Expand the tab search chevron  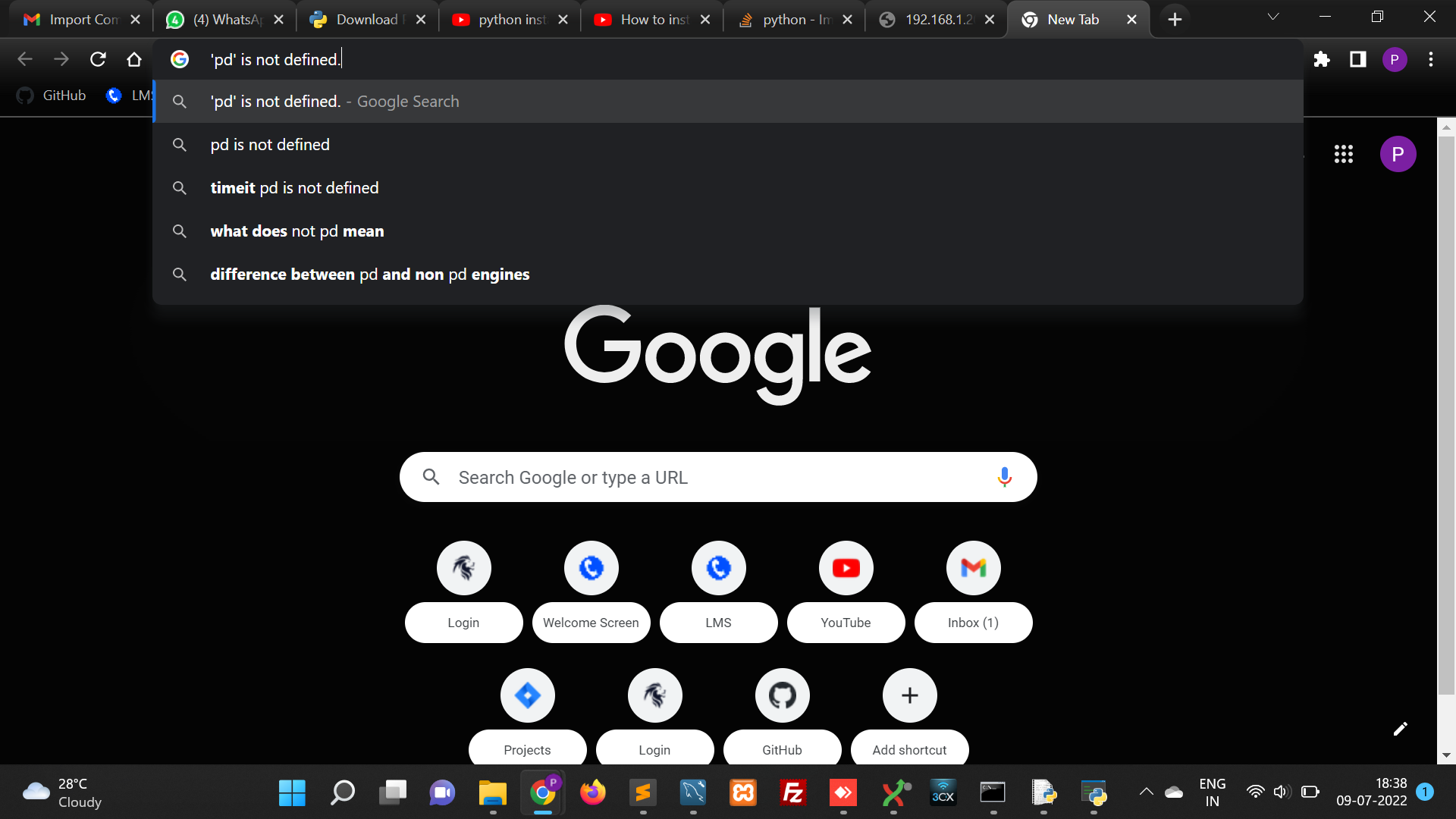click(x=1273, y=17)
